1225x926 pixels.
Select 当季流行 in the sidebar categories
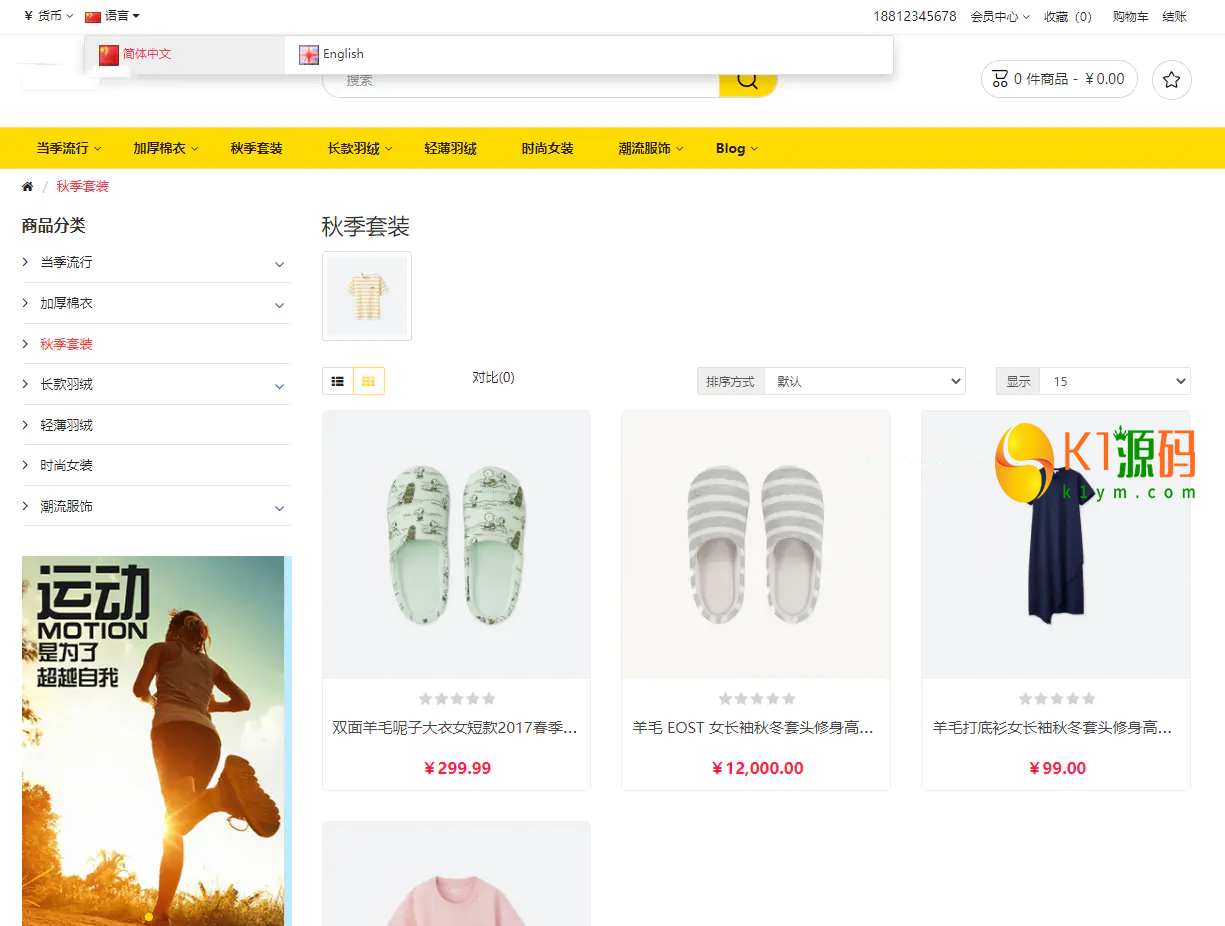pyautogui.click(x=66, y=263)
